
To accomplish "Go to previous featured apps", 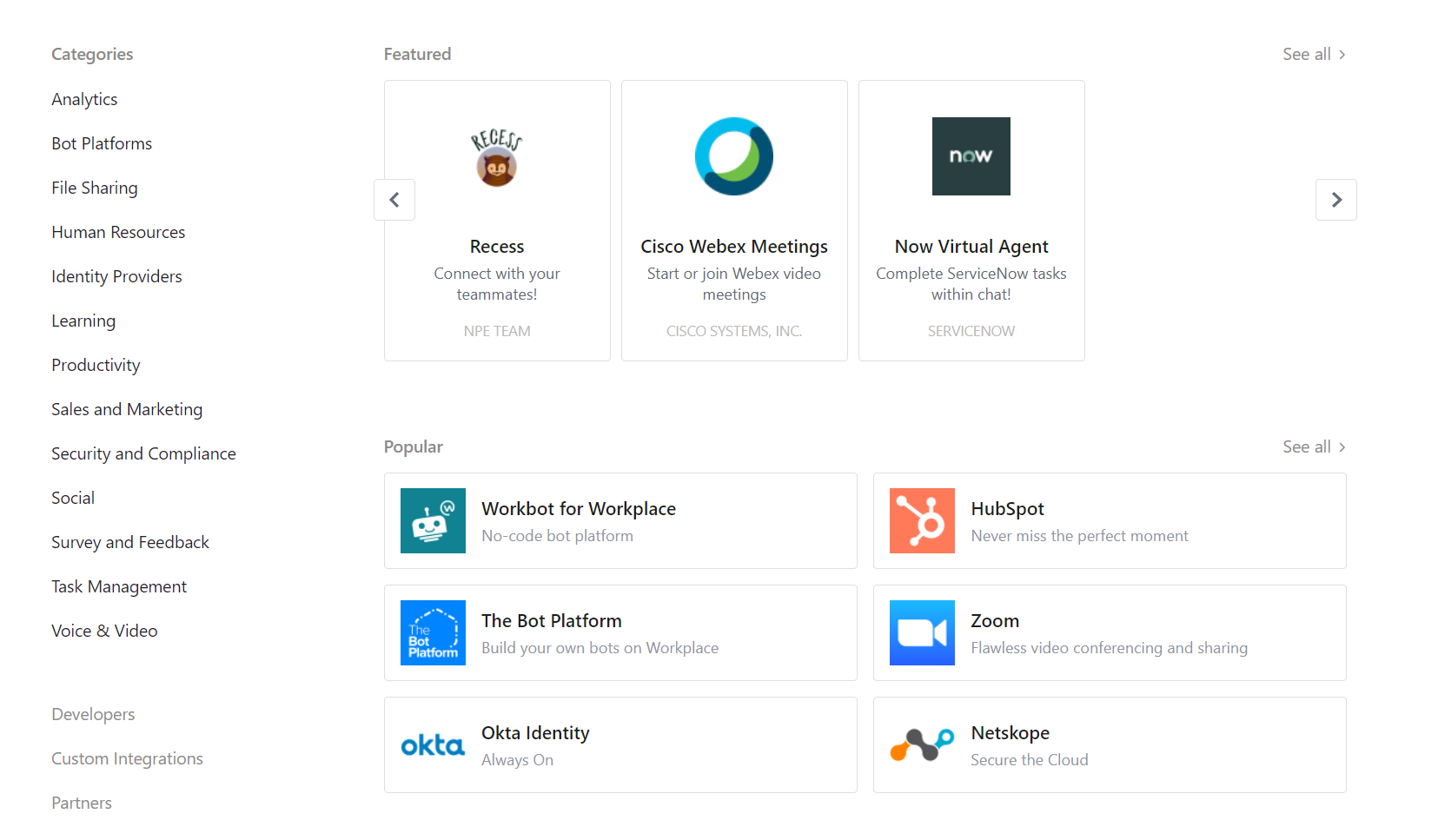I will tap(394, 200).
